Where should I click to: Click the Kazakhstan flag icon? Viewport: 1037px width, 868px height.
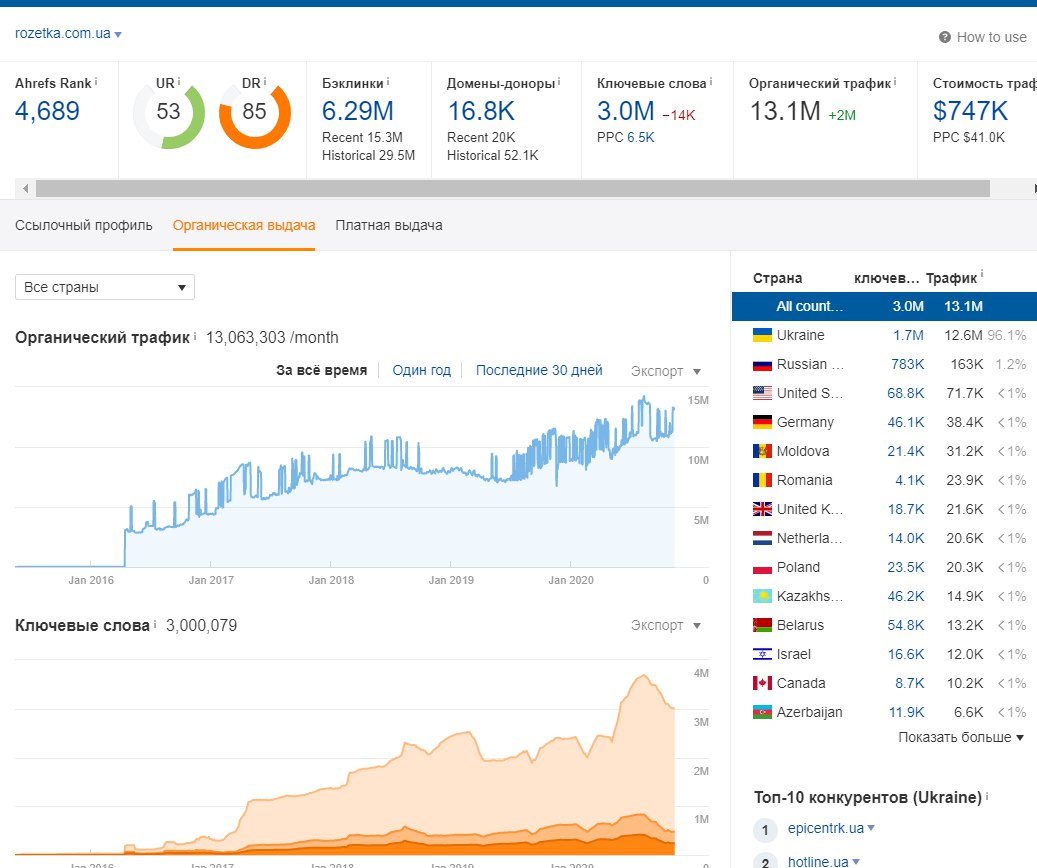tap(762, 596)
